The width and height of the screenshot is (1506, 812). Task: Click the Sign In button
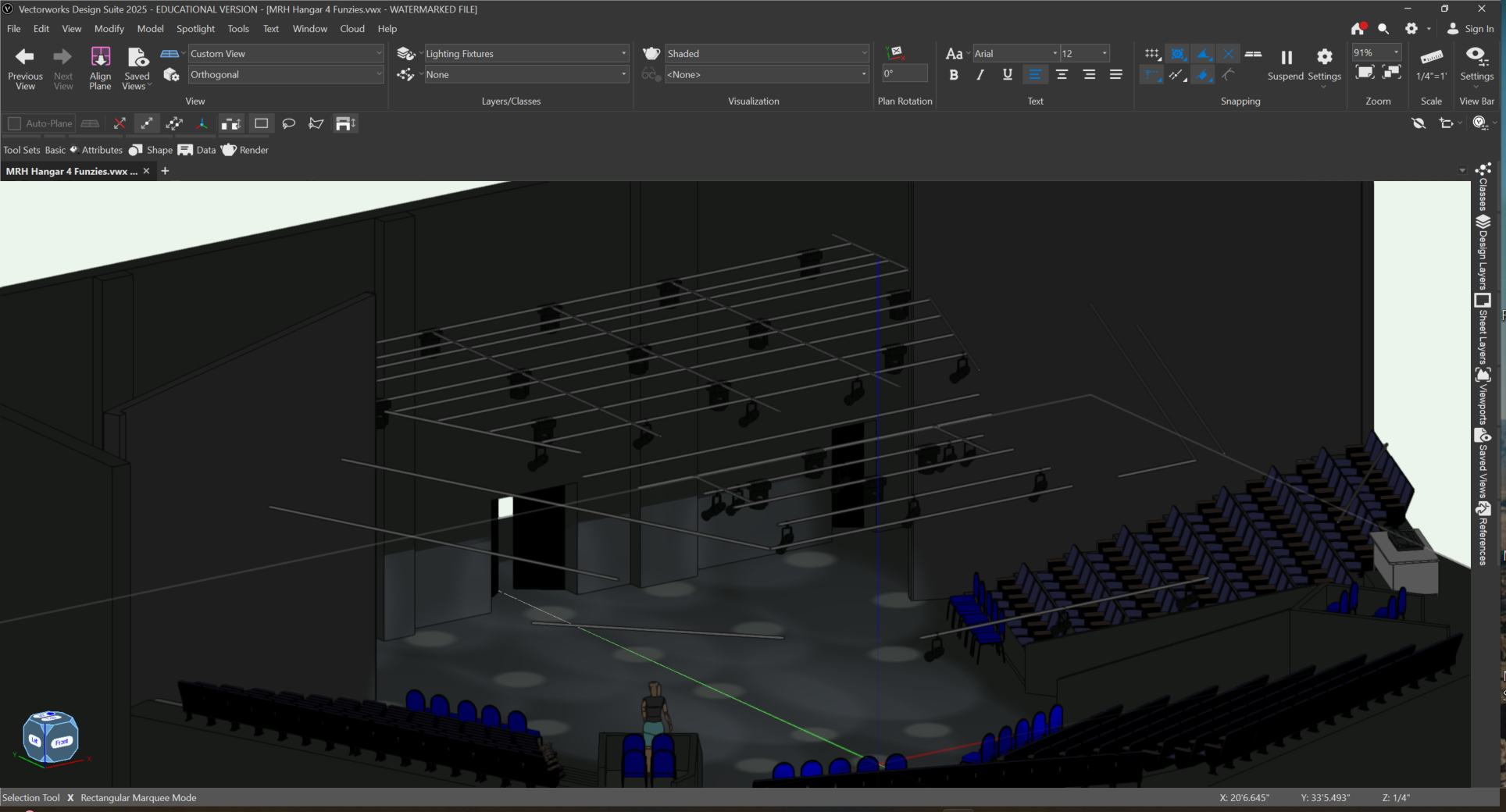tap(1470, 29)
